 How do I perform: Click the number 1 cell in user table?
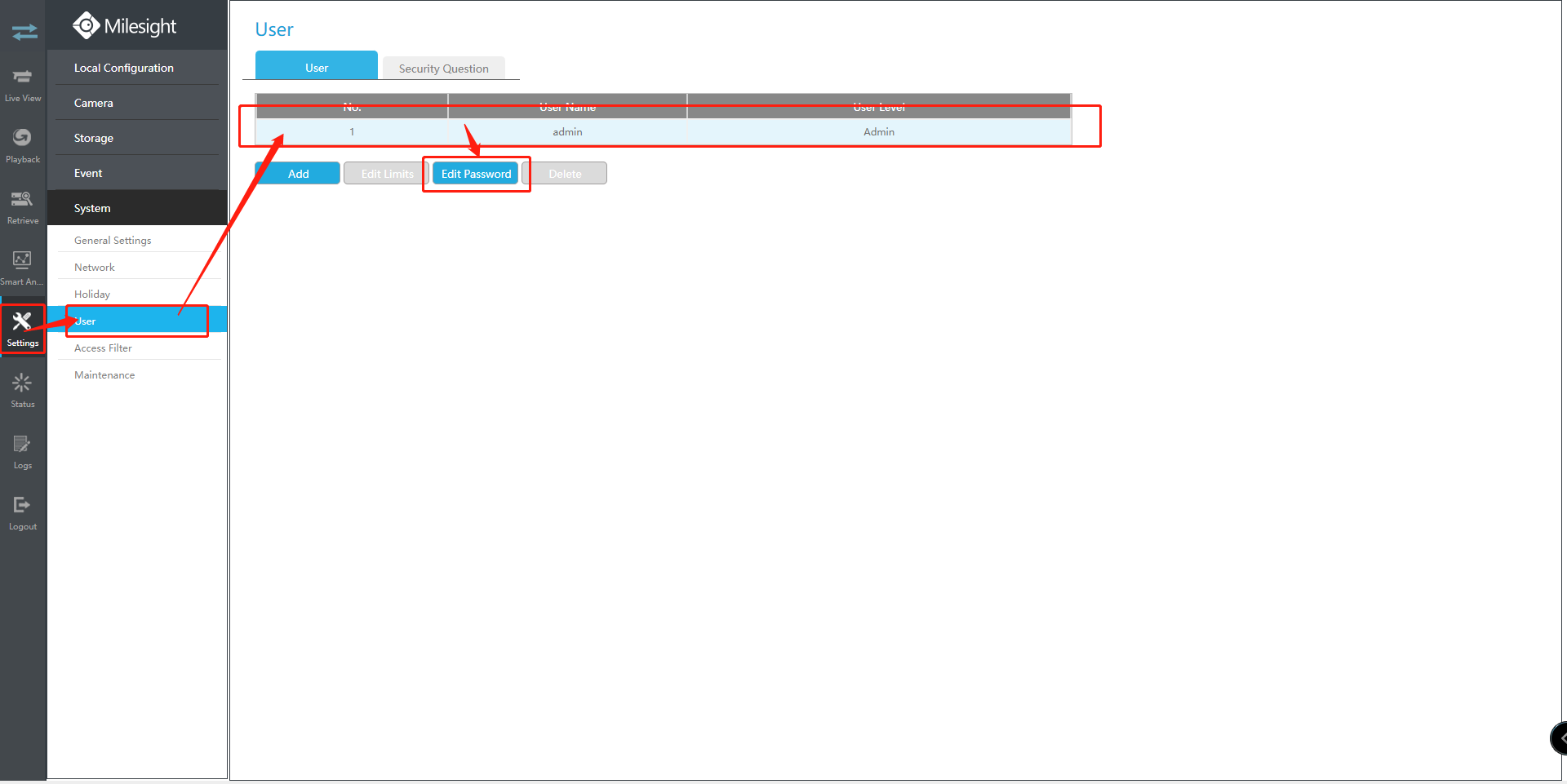pyautogui.click(x=352, y=131)
